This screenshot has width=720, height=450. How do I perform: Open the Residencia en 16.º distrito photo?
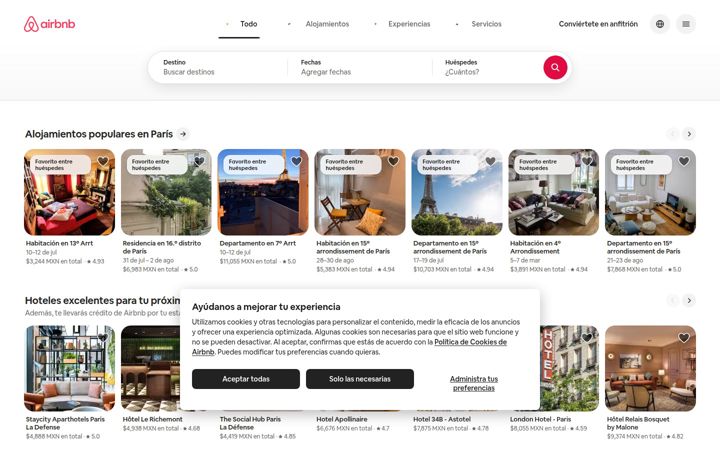tap(166, 192)
